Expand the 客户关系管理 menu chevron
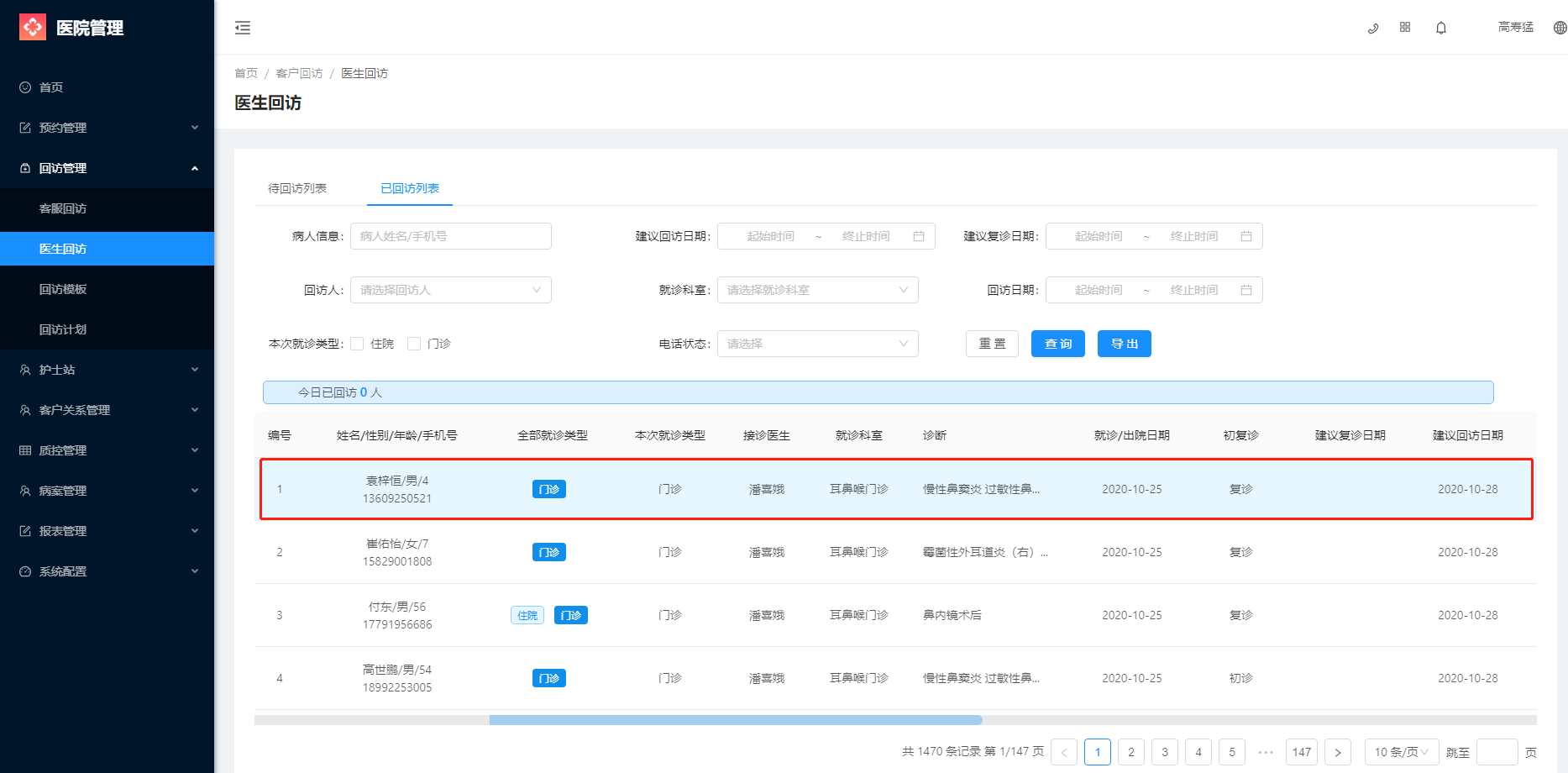This screenshot has width=1568, height=773. pos(195,410)
